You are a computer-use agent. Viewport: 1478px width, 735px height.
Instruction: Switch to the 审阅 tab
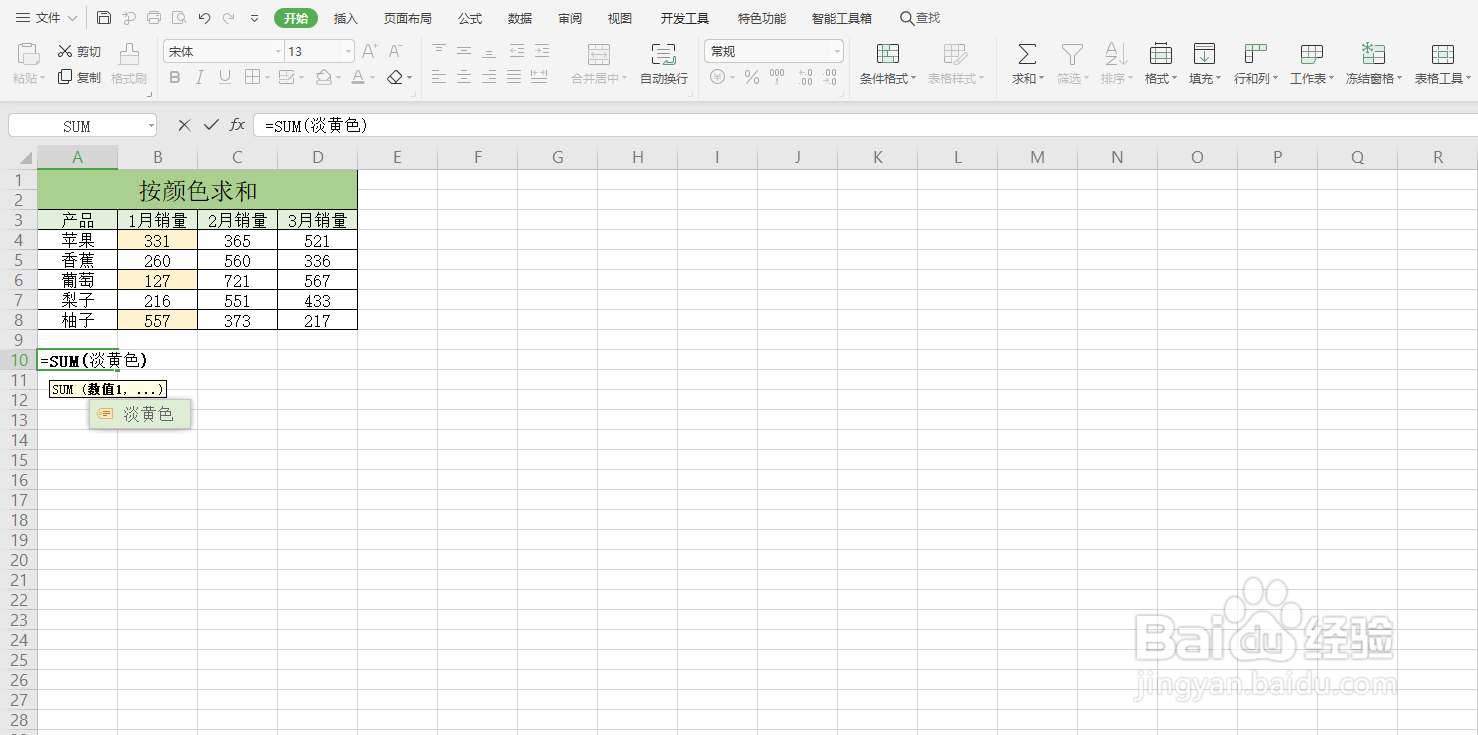pyautogui.click(x=570, y=18)
